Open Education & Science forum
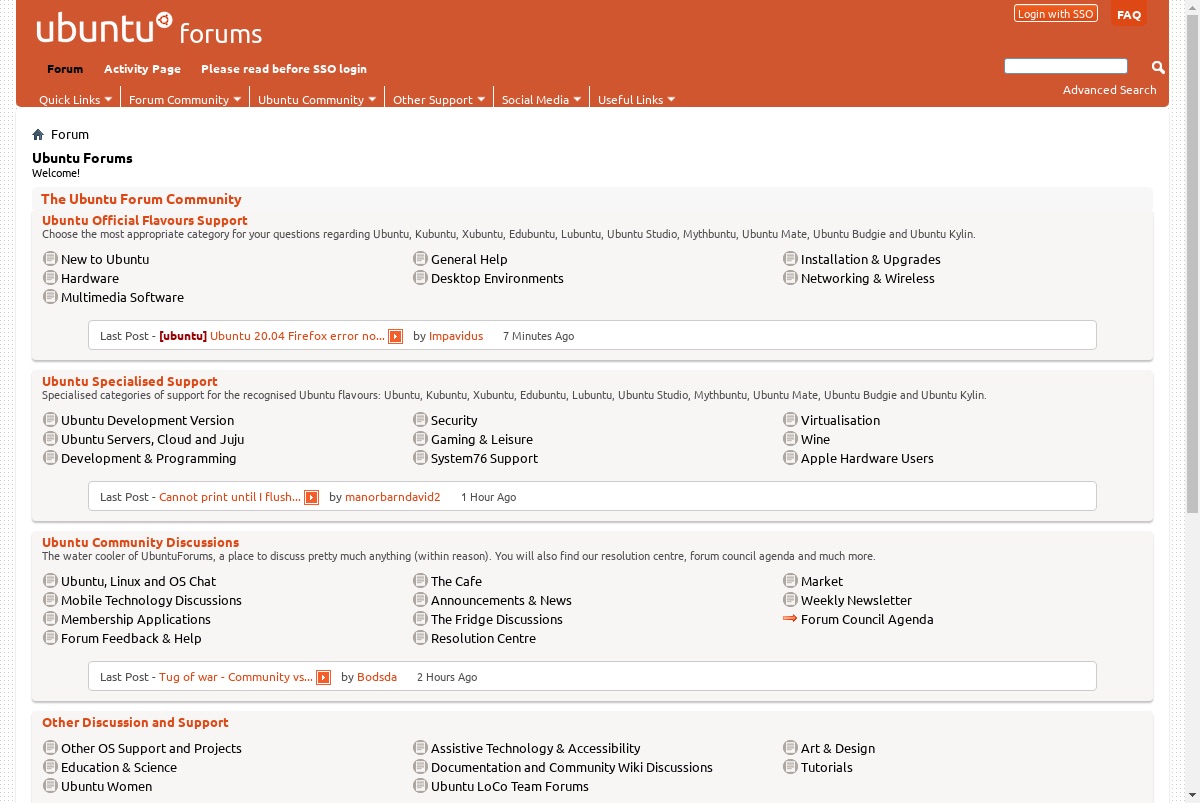 119,767
